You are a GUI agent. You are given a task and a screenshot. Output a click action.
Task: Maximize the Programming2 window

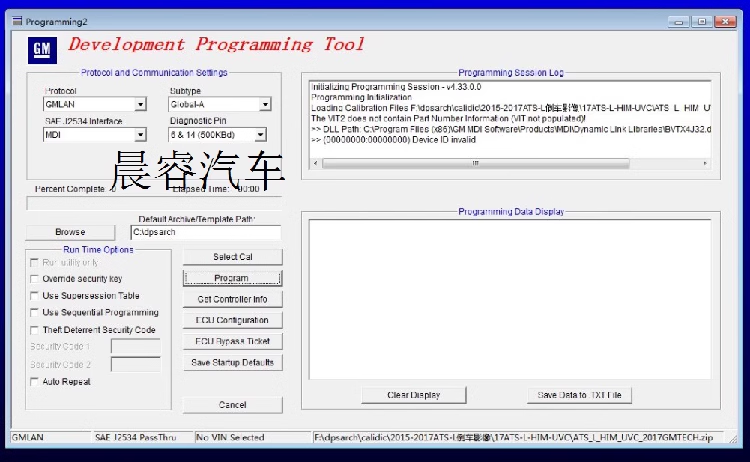coord(702,22)
